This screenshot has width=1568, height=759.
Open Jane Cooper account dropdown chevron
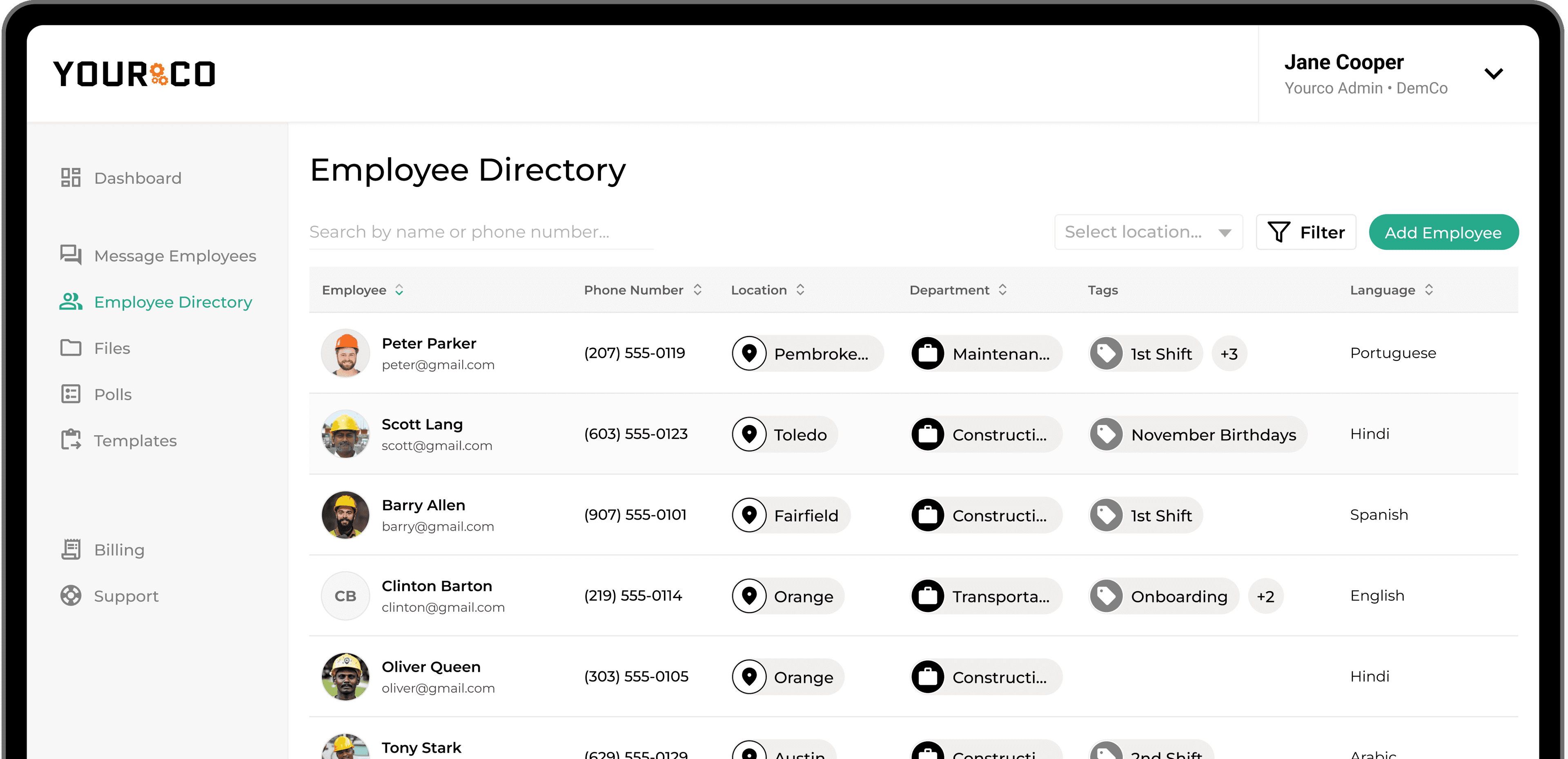pos(1493,73)
